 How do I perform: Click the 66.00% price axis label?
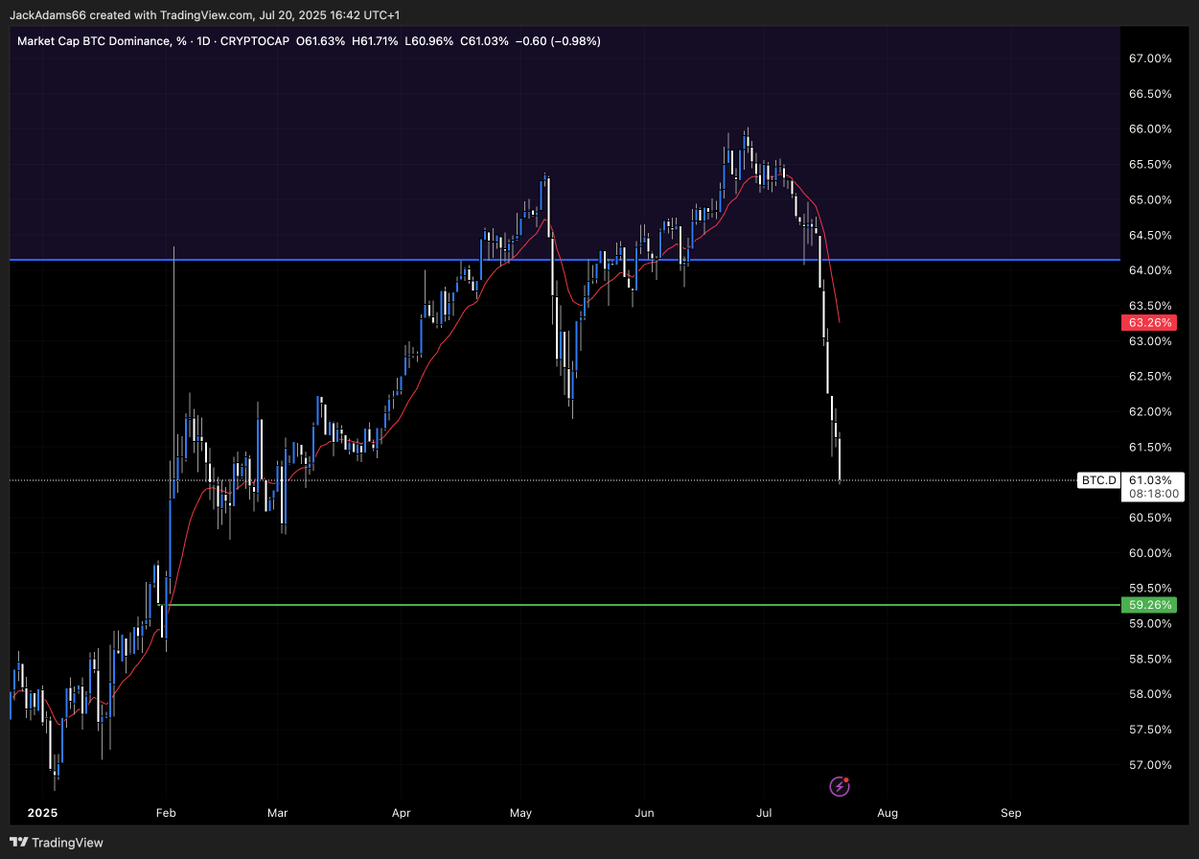(x=1150, y=129)
